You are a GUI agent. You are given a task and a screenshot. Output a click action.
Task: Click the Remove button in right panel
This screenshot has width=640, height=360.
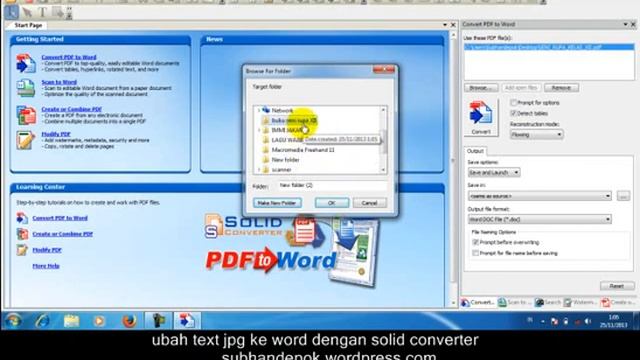click(x=562, y=88)
